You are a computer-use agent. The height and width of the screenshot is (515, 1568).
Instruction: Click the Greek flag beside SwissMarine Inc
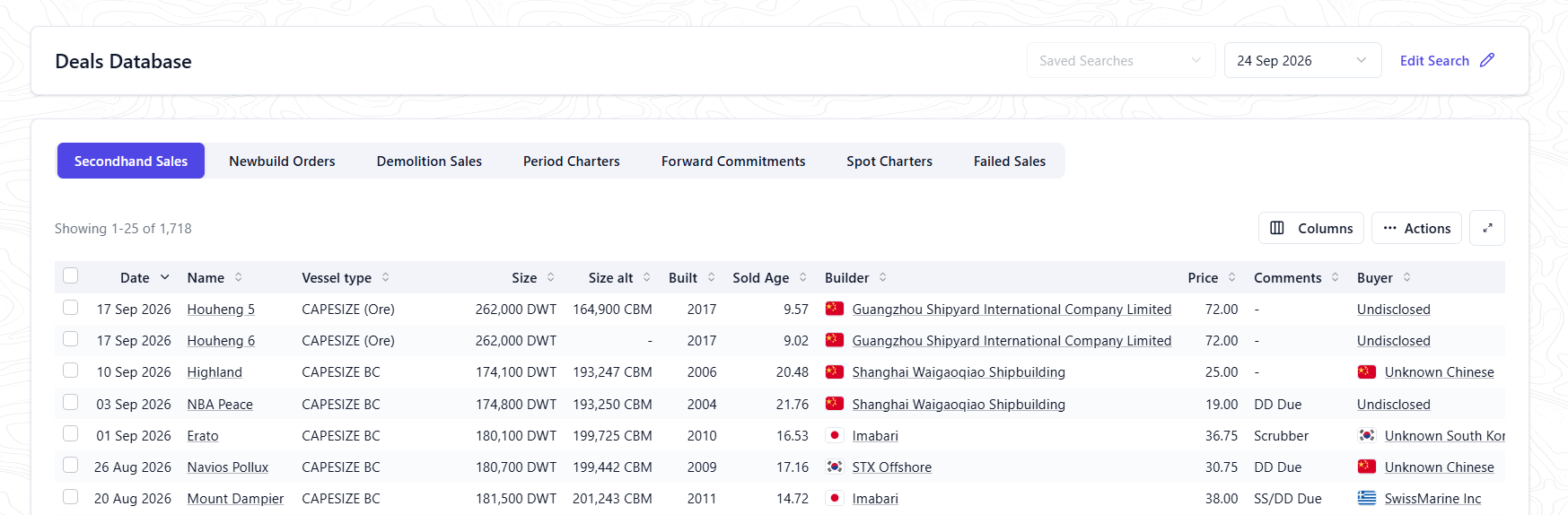[x=1367, y=498]
